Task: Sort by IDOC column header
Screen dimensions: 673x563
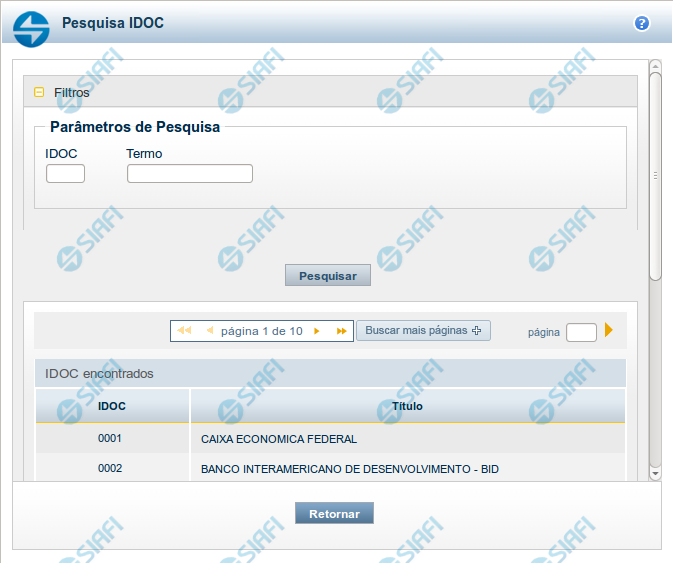Action: [x=112, y=406]
